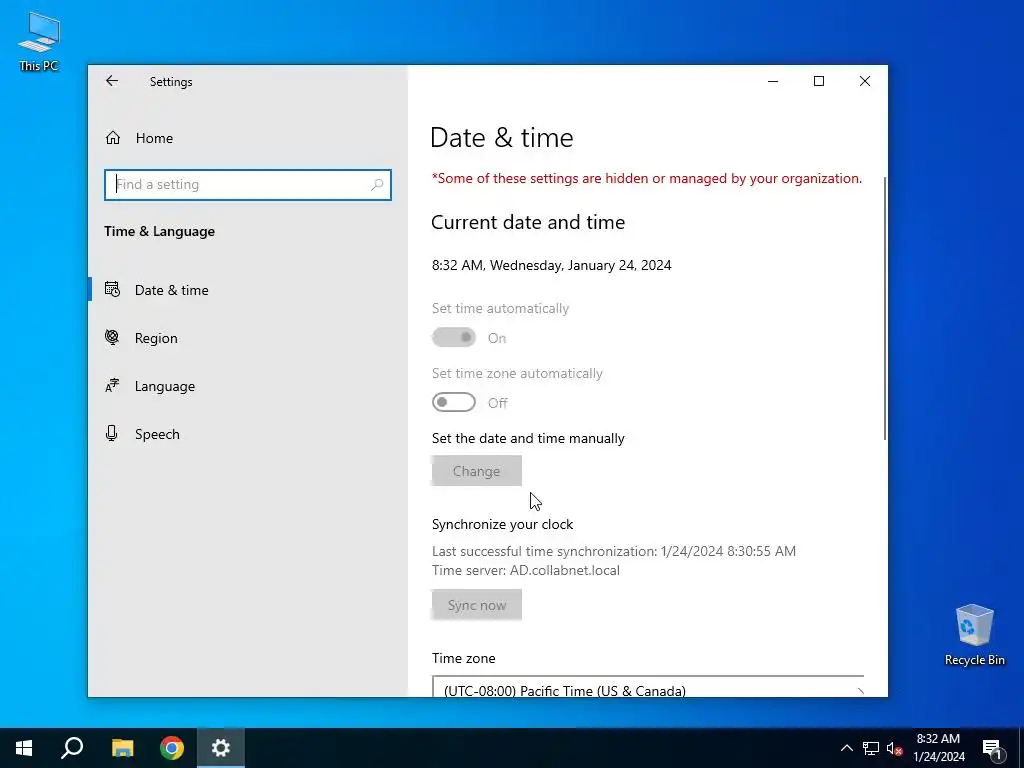The width and height of the screenshot is (1024, 768).
Task: Go back with the Settings back arrow
Action: point(112,81)
